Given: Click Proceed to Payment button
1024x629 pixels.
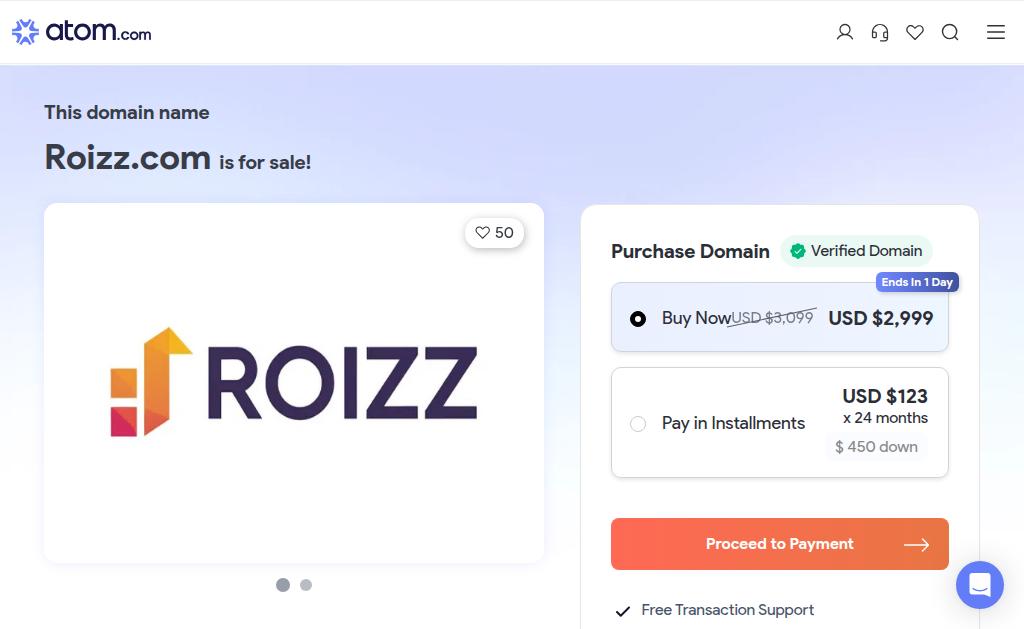Looking at the screenshot, I should click(x=779, y=544).
